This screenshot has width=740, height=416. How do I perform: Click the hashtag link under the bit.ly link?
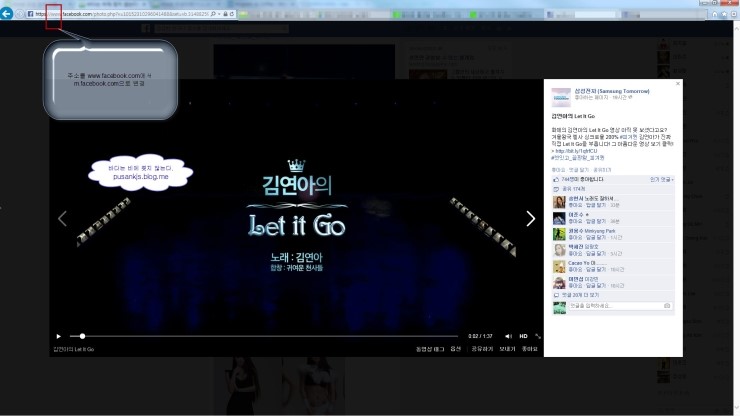578,158
